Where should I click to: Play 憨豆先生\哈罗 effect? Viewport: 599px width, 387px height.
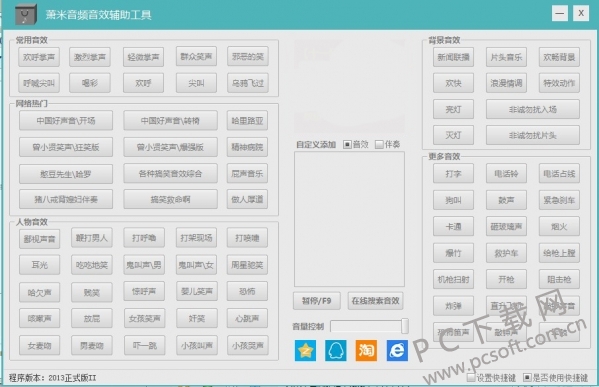click(x=66, y=174)
